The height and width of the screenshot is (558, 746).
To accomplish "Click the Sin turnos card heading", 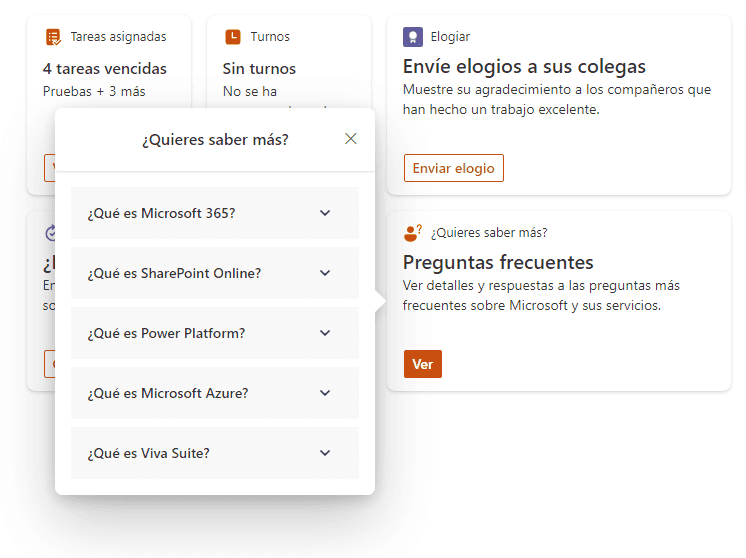I will click(x=259, y=69).
